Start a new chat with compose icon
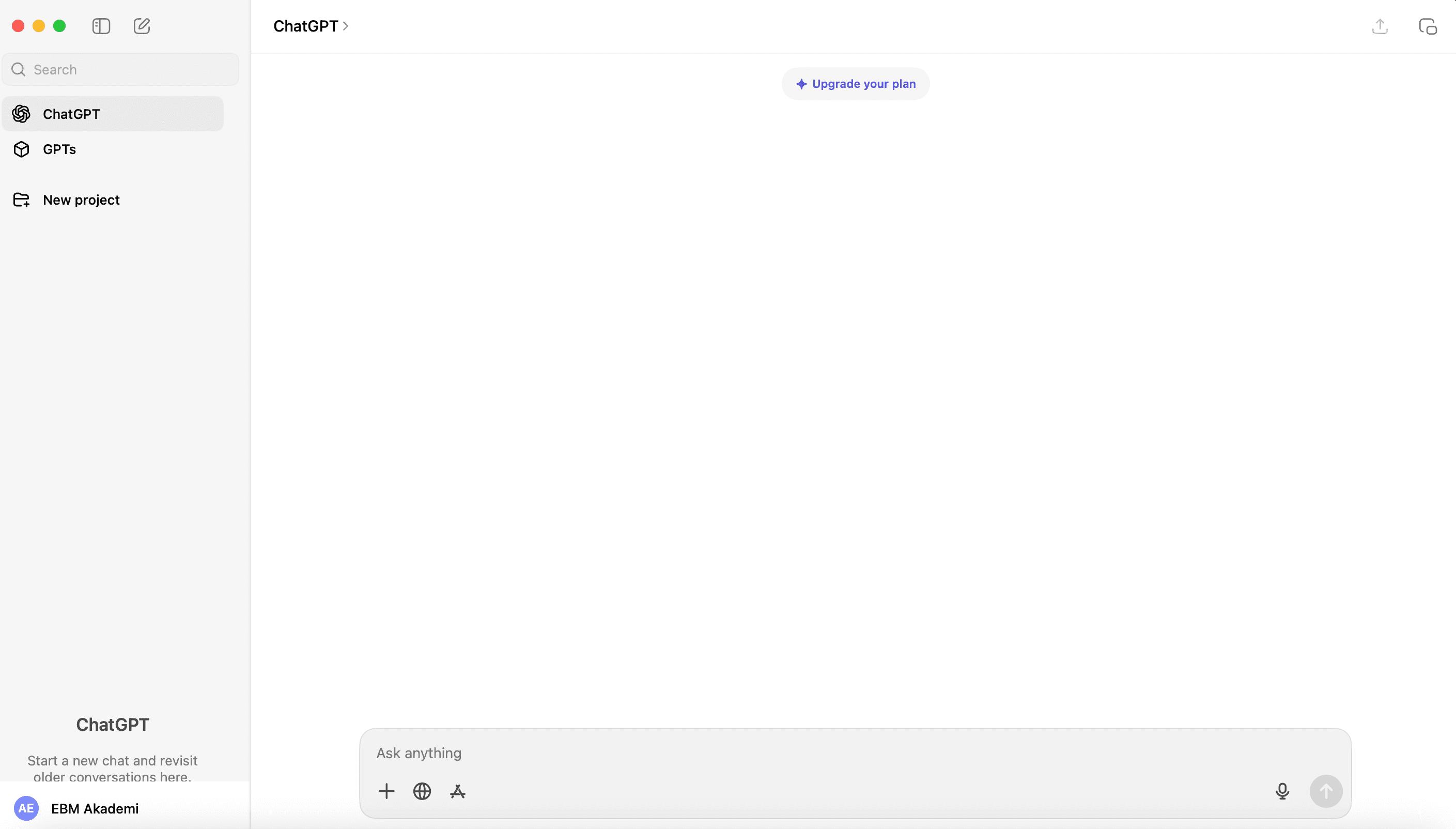The width and height of the screenshot is (1456, 829). click(142, 26)
